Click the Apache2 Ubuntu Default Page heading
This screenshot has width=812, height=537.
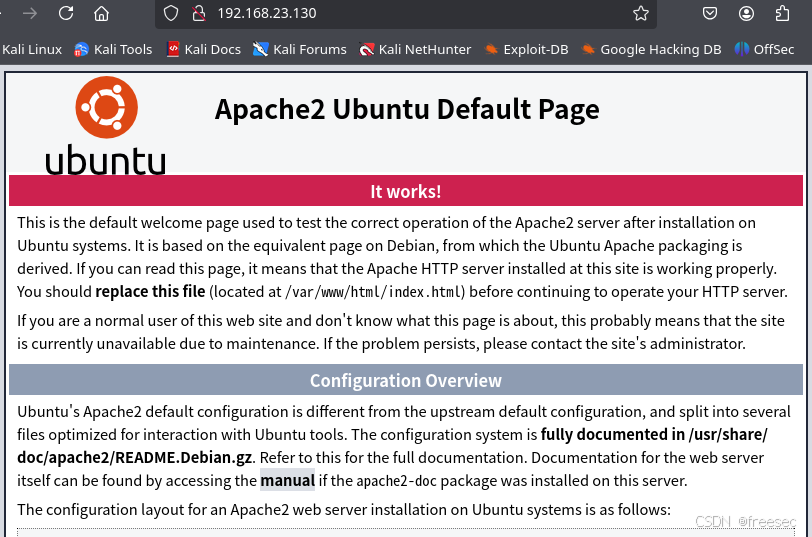coord(407,109)
